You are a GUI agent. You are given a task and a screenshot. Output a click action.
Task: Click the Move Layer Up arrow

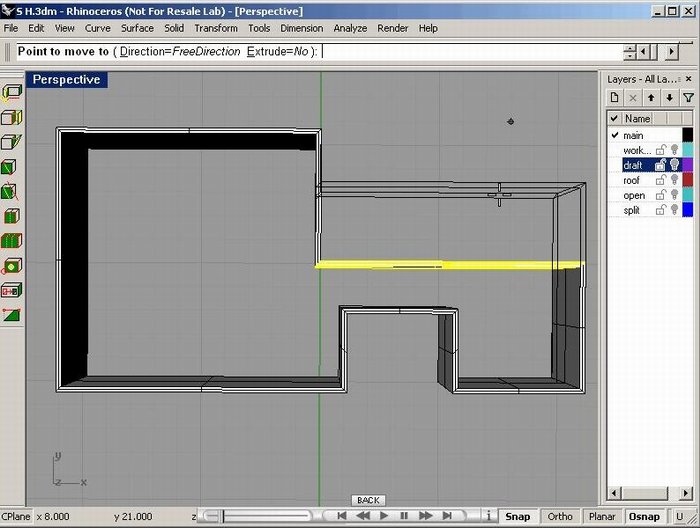click(x=651, y=98)
